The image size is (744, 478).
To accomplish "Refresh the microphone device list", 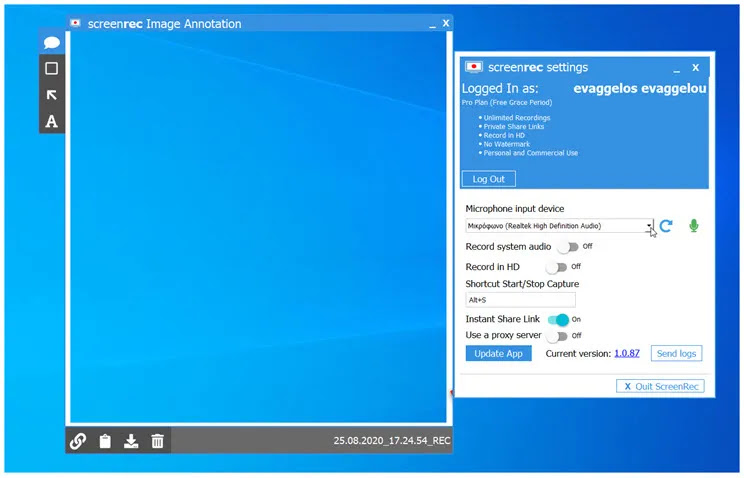I will point(666,226).
